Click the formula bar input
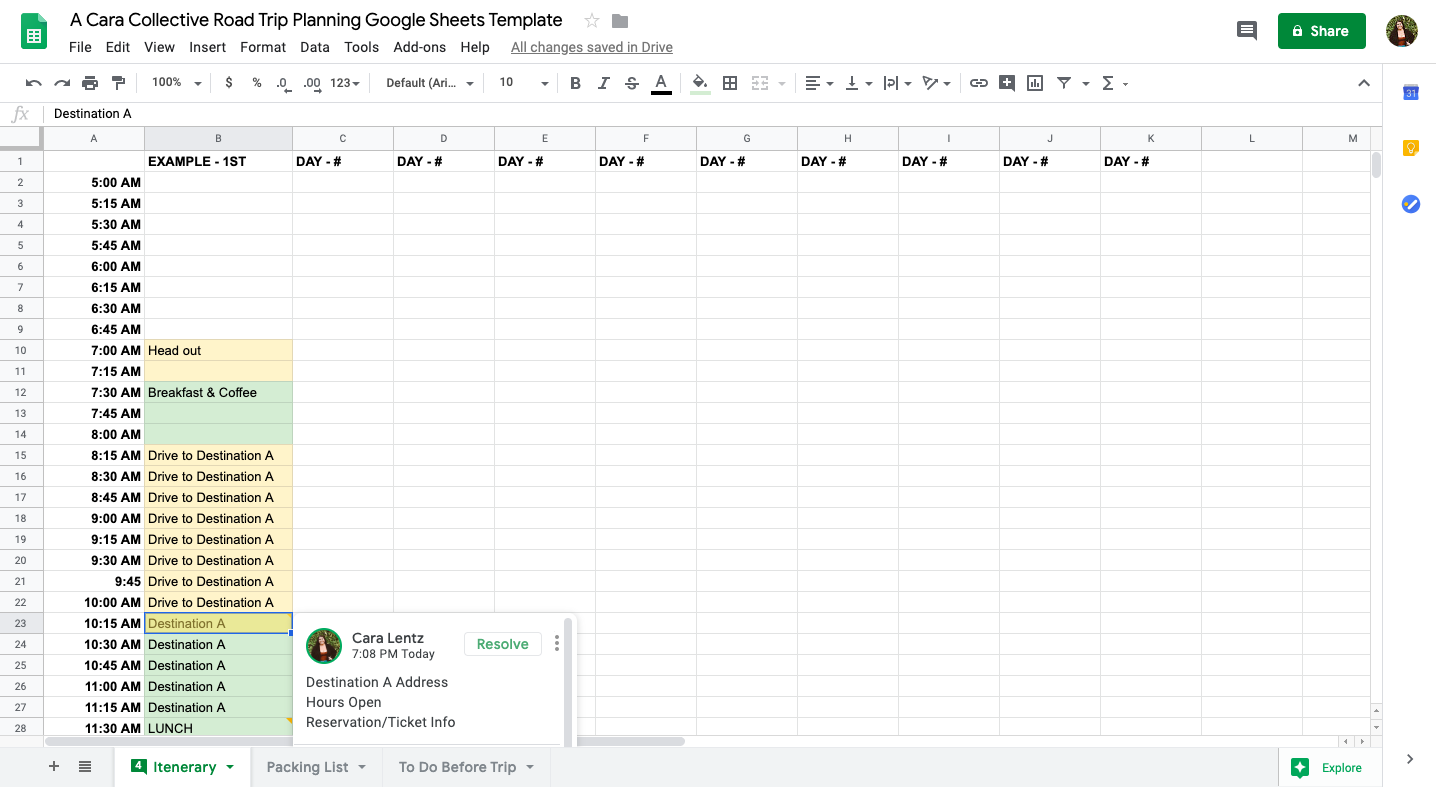1436x787 pixels. [x=710, y=114]
